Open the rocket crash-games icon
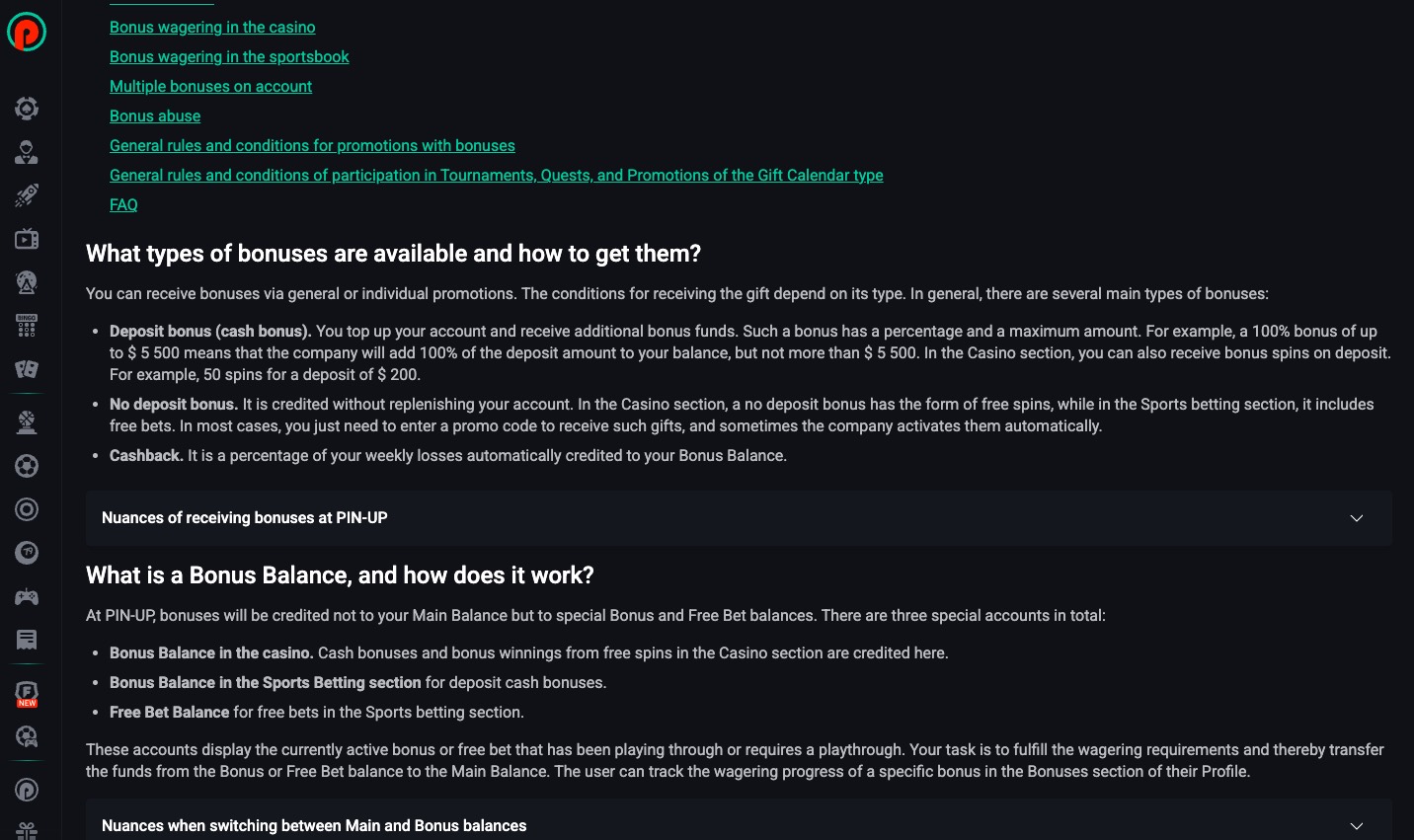 click(27, 194)
